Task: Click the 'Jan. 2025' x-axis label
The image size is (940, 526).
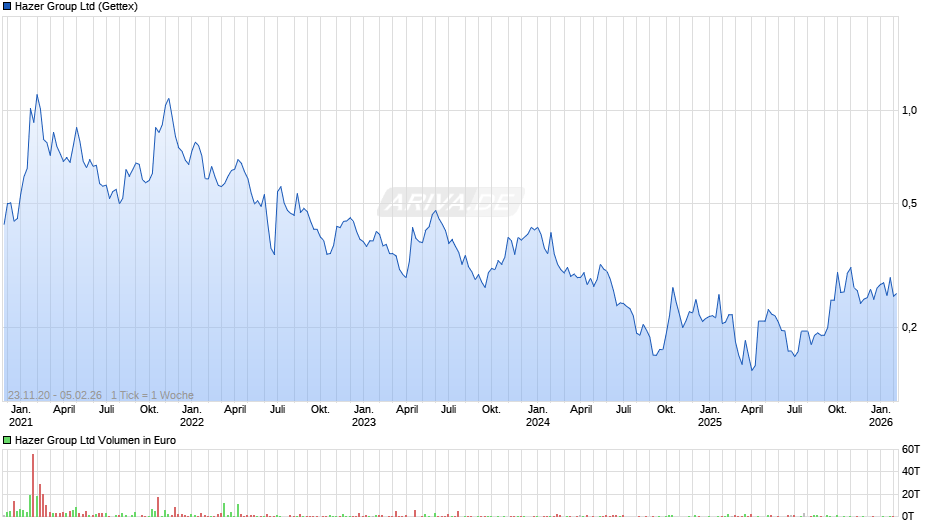Action: 710,416
